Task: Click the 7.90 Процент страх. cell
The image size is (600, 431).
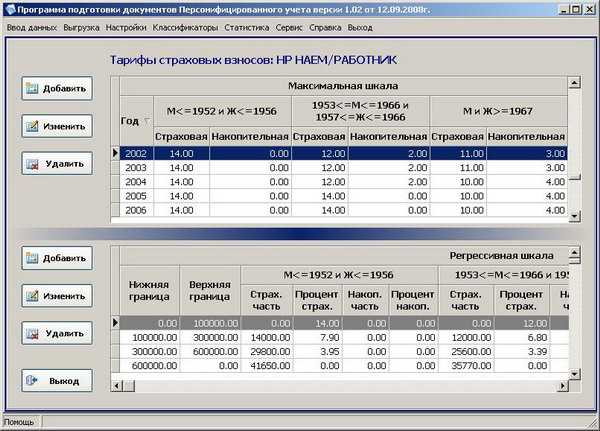Action: (318, 338)
